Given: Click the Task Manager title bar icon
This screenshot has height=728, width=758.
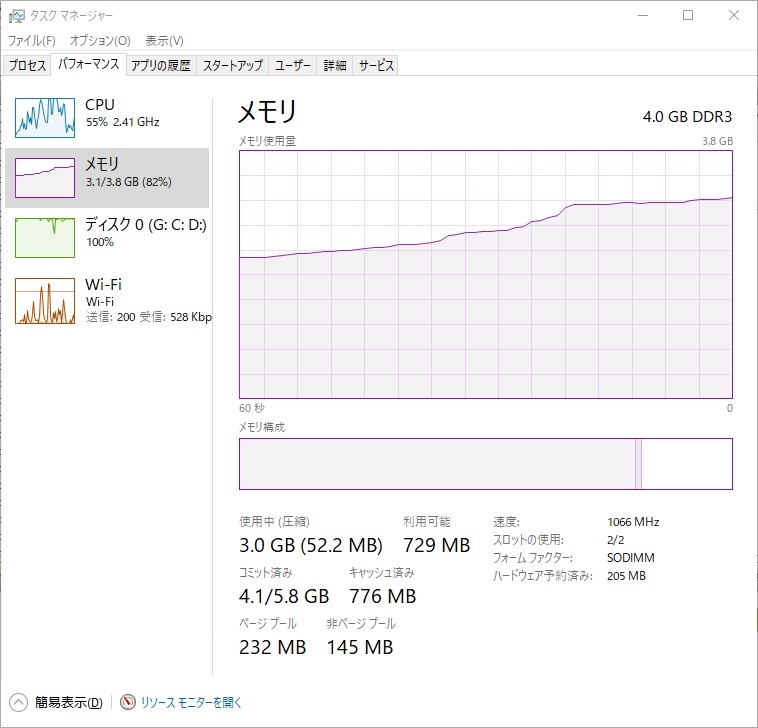Looking at the screenshot, I should [16, 16].
